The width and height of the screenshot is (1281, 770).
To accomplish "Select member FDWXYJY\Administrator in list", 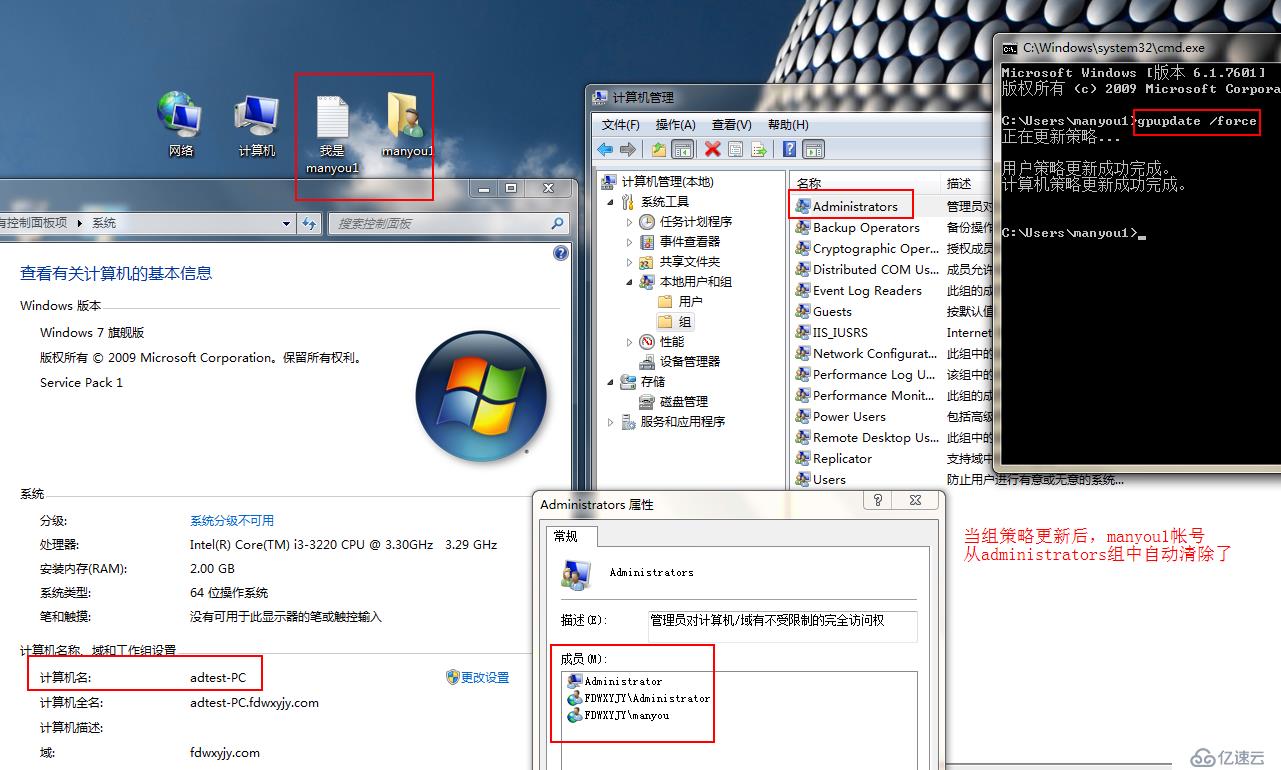I will (638, 698).
